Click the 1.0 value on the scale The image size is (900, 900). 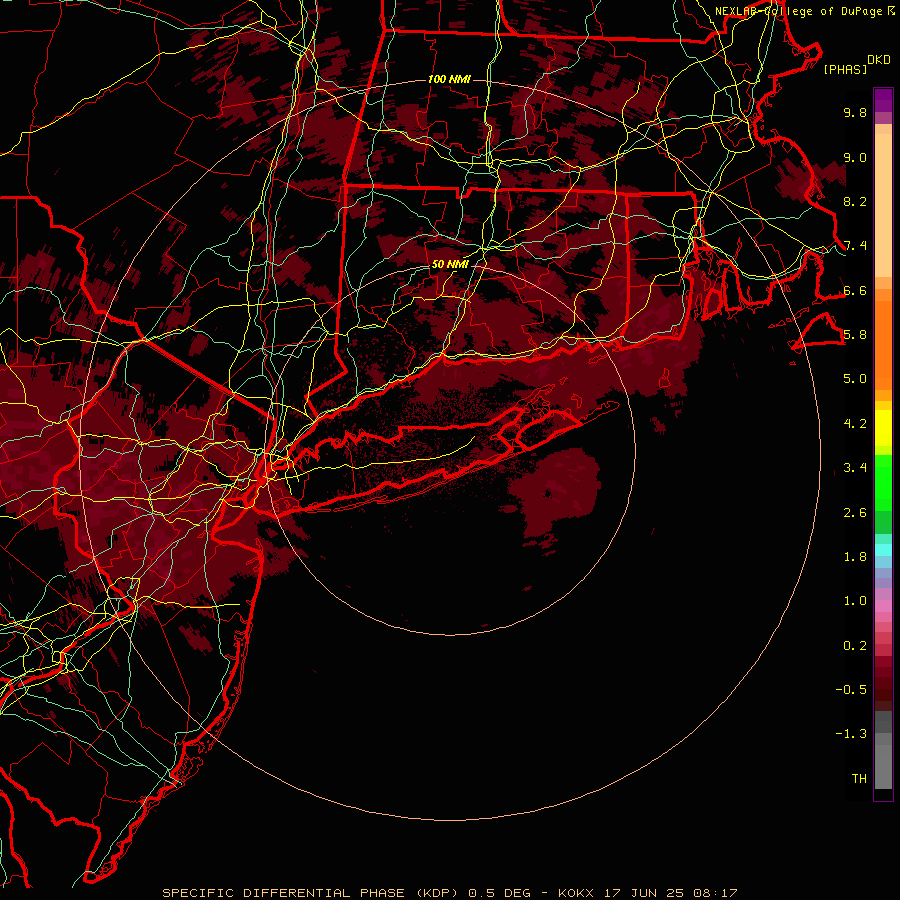(x=855, y=601)
